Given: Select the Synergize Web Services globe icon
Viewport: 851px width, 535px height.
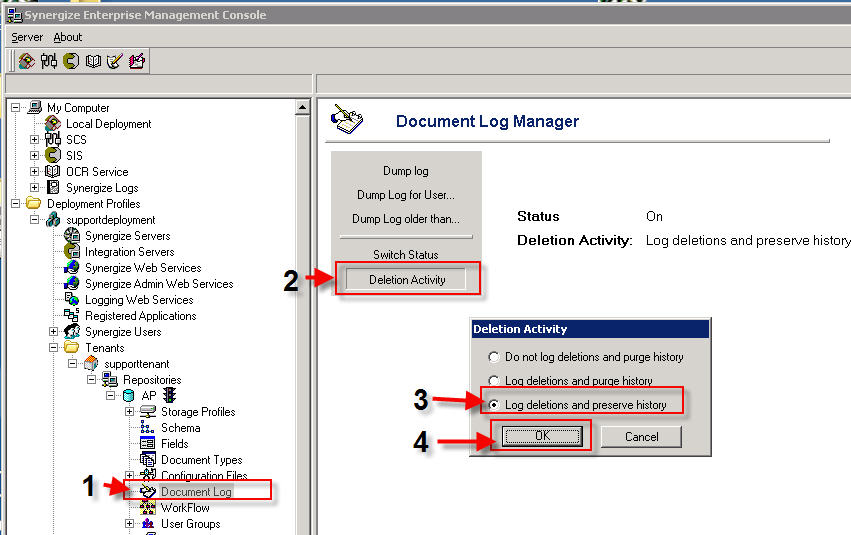Looking at the screenshot, I should click(72, 268).
